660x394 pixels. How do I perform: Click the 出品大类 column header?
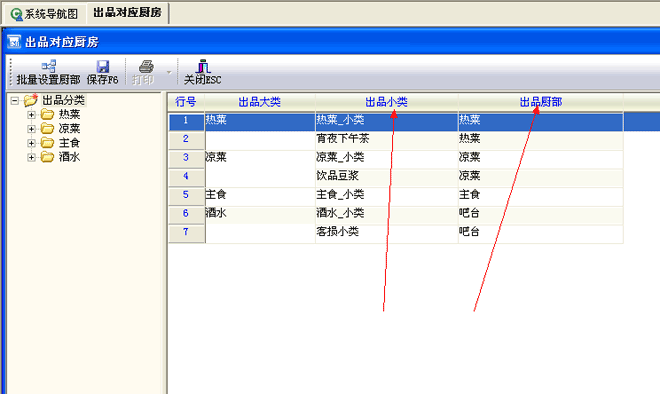(260, 102)
